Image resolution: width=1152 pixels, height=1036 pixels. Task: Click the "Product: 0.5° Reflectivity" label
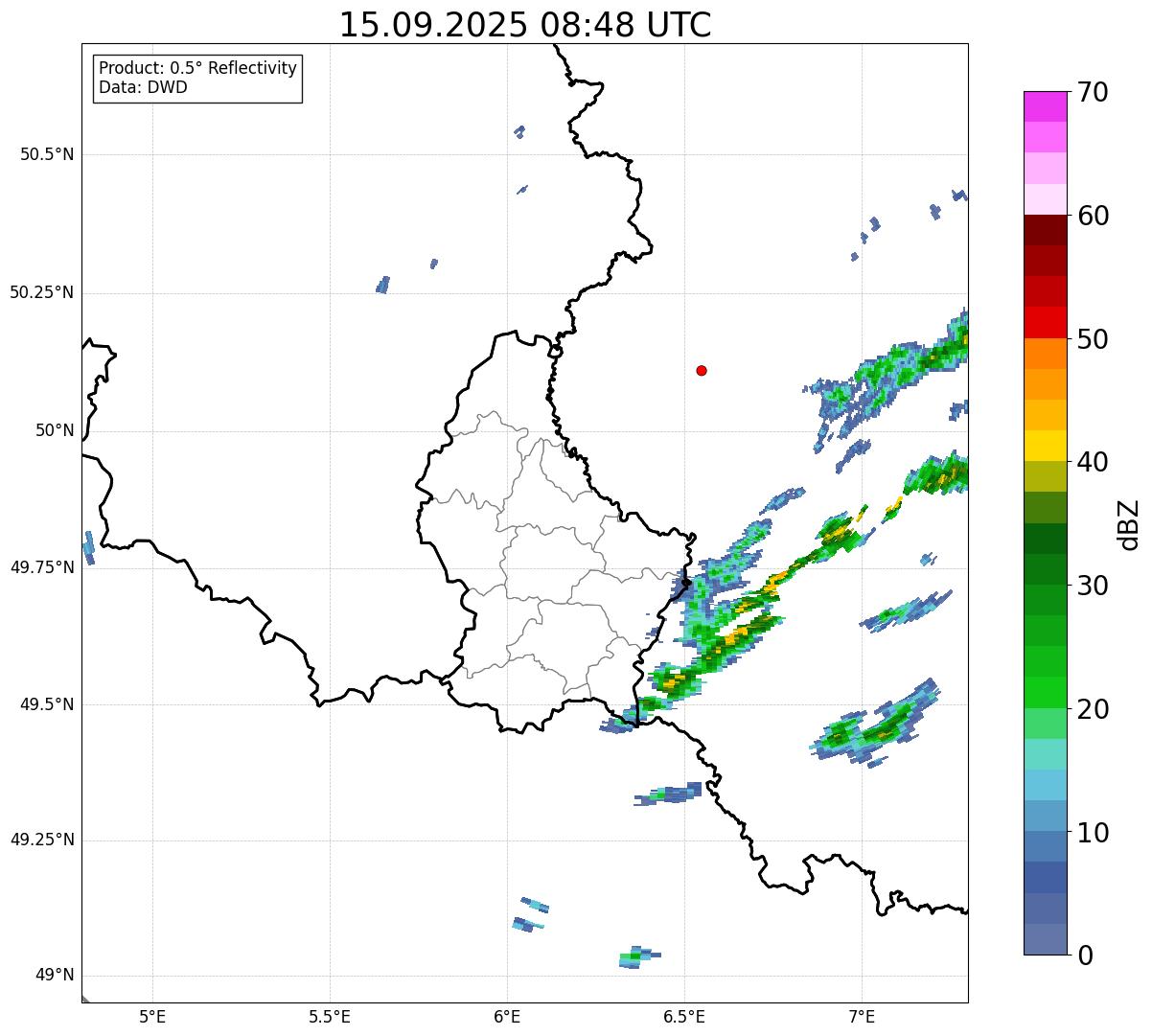(x=197, y=69)
